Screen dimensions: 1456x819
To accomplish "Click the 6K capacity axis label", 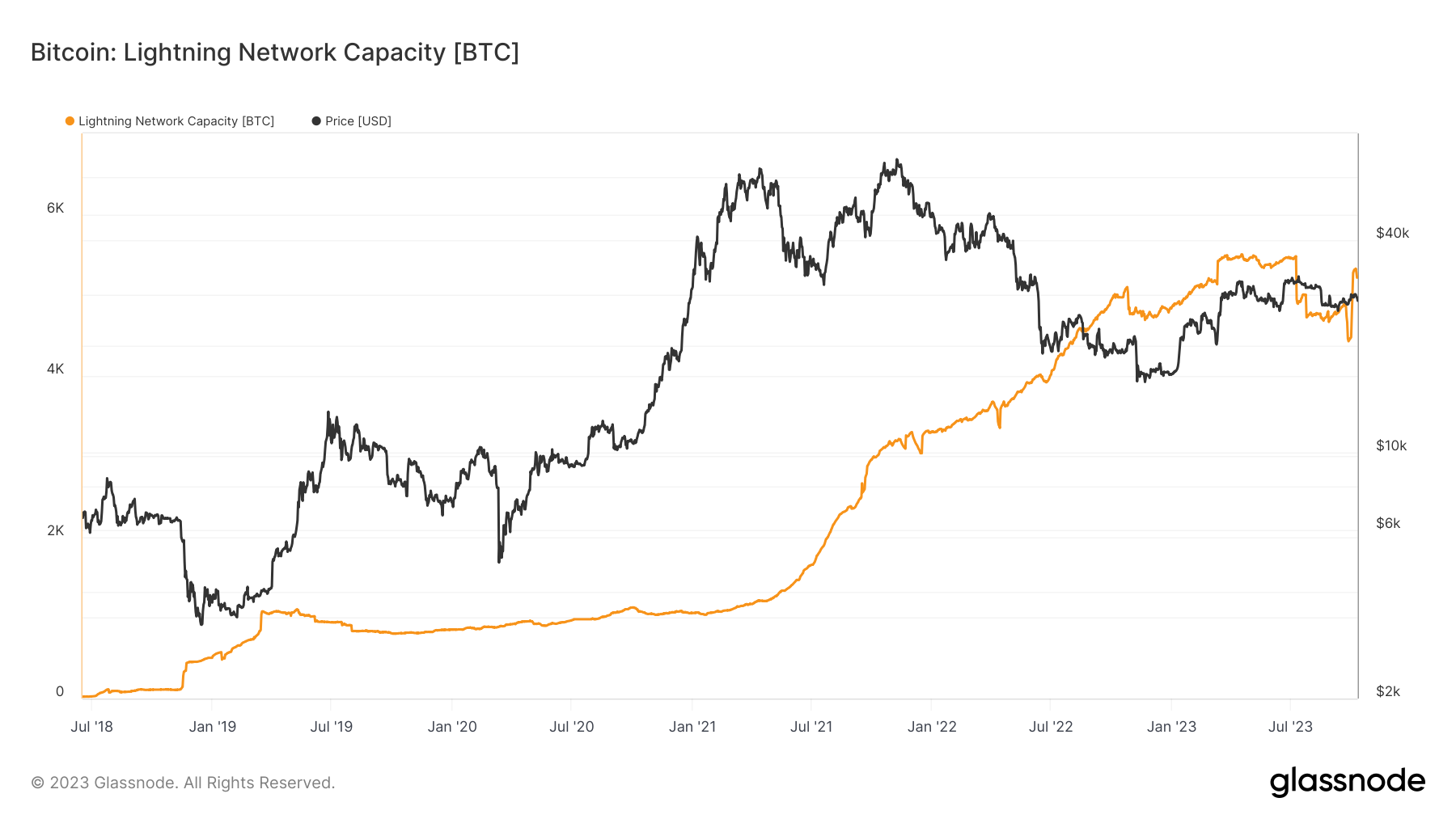I will click(55, 209).
